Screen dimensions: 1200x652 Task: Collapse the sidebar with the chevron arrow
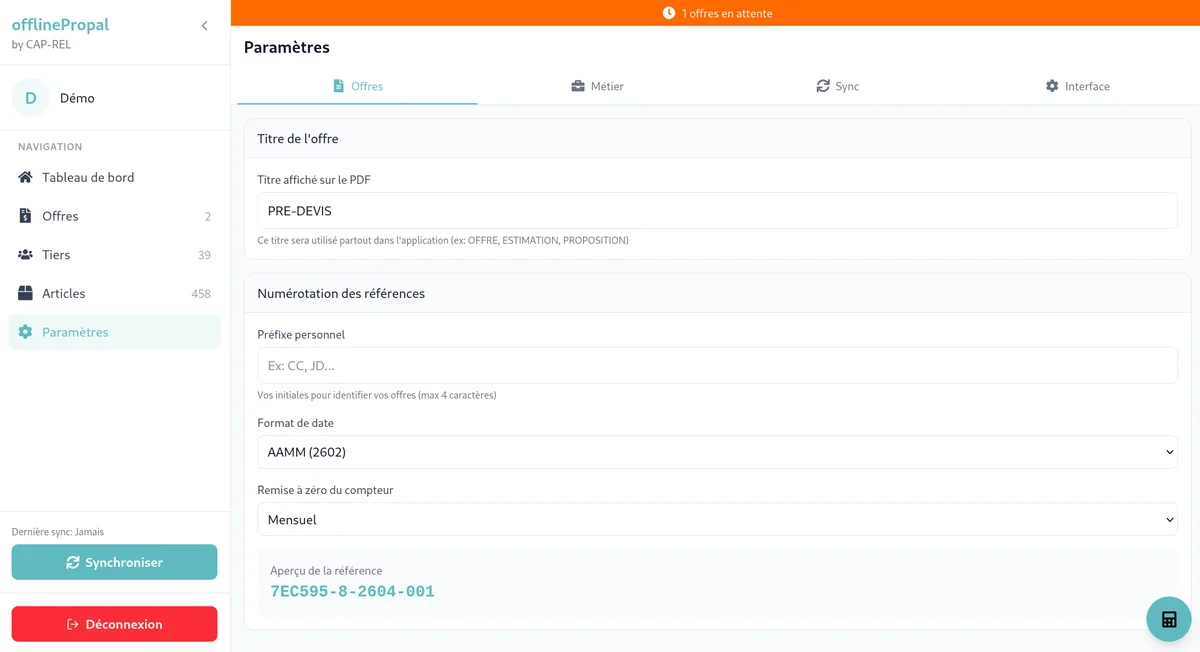(204, 26)
